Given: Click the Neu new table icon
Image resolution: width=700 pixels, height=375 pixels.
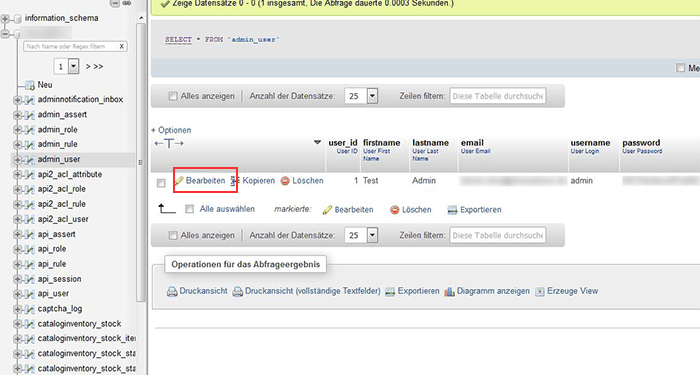Looking at the screenshot, I should 30,85.
